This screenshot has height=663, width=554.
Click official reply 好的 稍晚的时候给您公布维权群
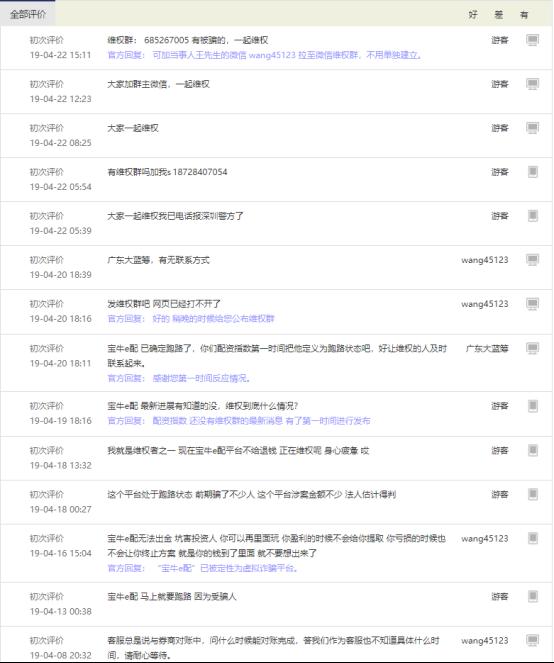pyautogui.click(x=191, y=318)
